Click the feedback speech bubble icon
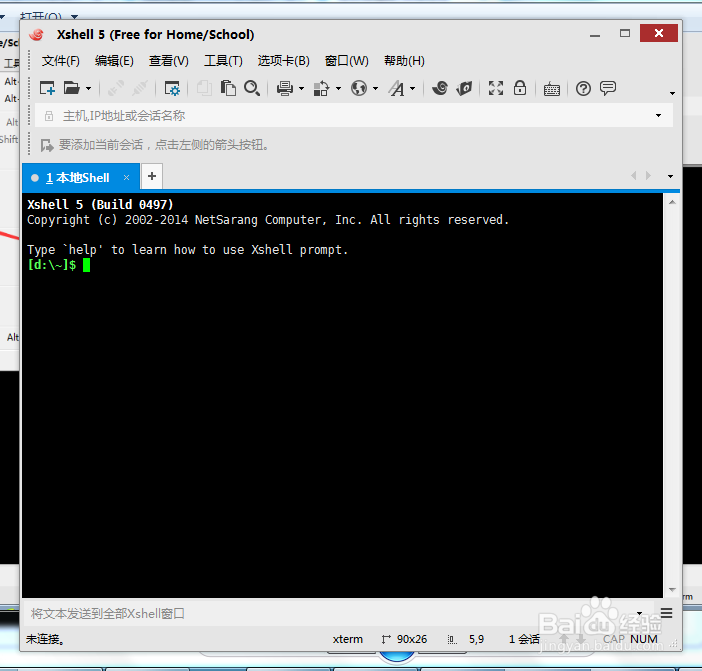 608,88
